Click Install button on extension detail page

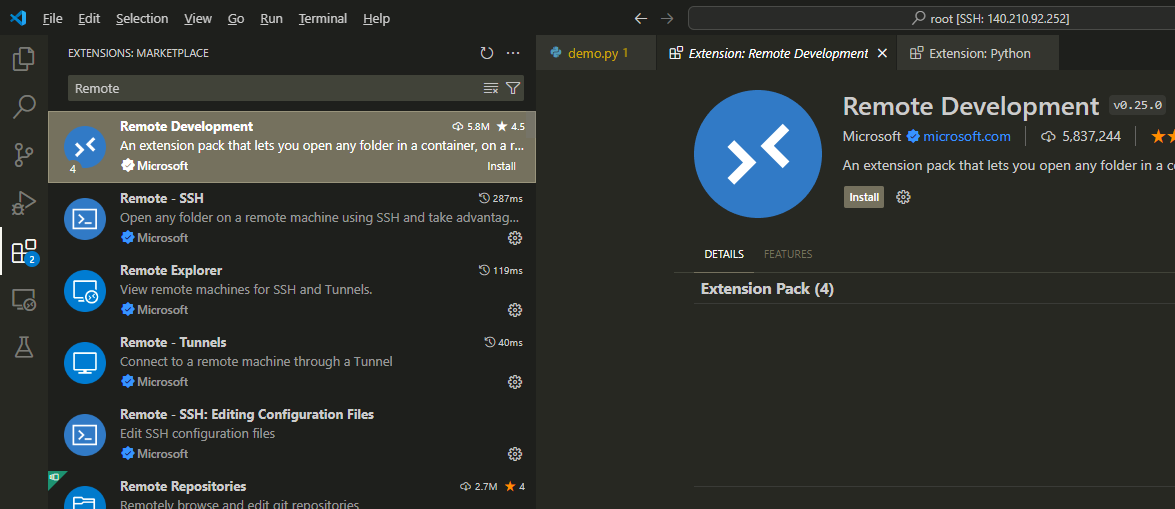[864, 197]
